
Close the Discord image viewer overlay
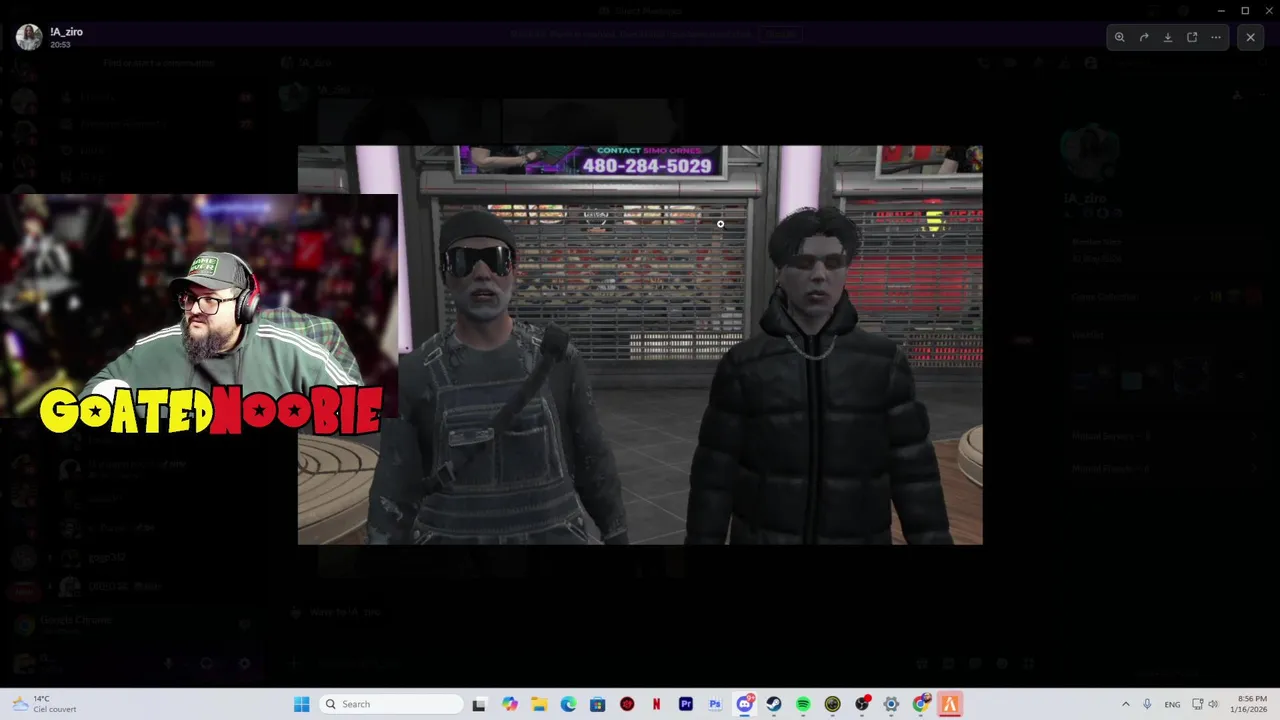[x=1250, y=37]
